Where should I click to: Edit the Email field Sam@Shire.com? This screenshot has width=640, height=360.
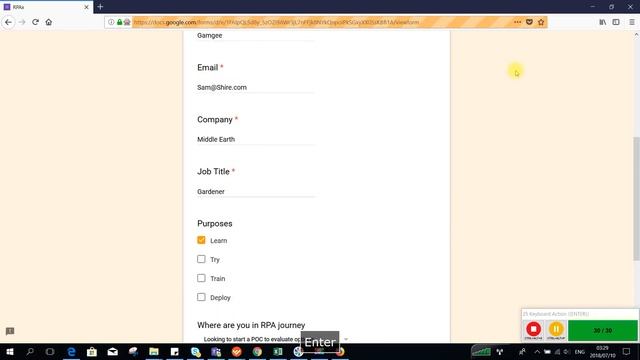click(x=256, y=87)
